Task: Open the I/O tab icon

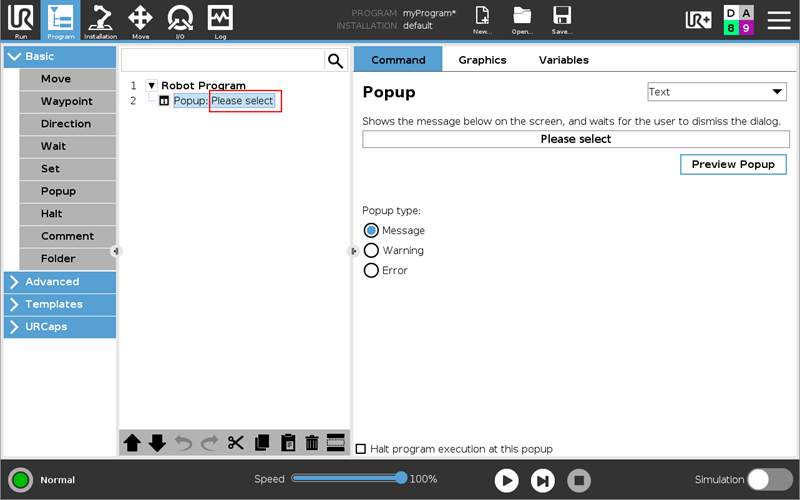Action: tap(180, 20)
